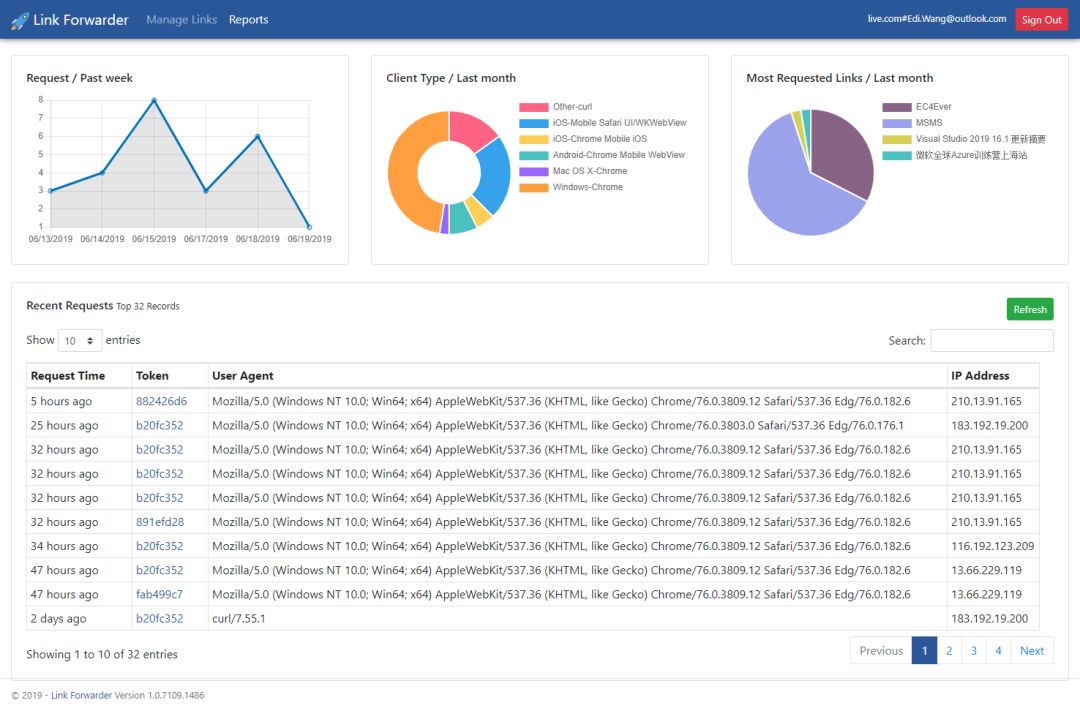The width and height of the screenshot is (1080, 711).
Task: Toggle MSMS legend swatch
Action: (x=897, y=123)
